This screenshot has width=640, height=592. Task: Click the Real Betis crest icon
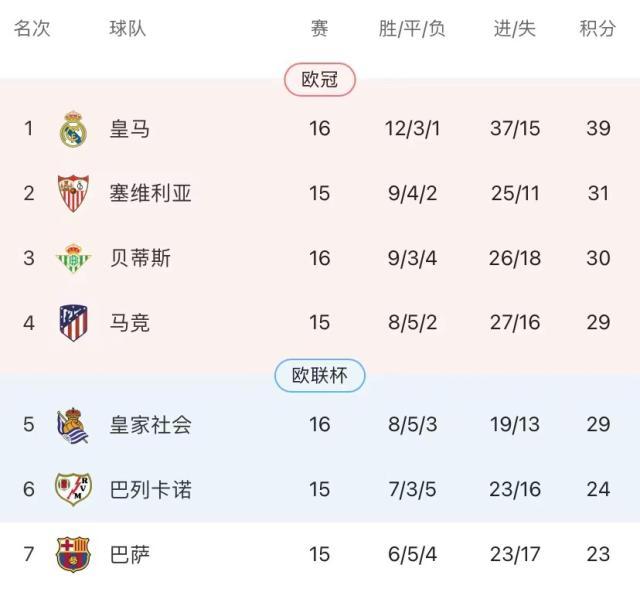click(74, 258)
